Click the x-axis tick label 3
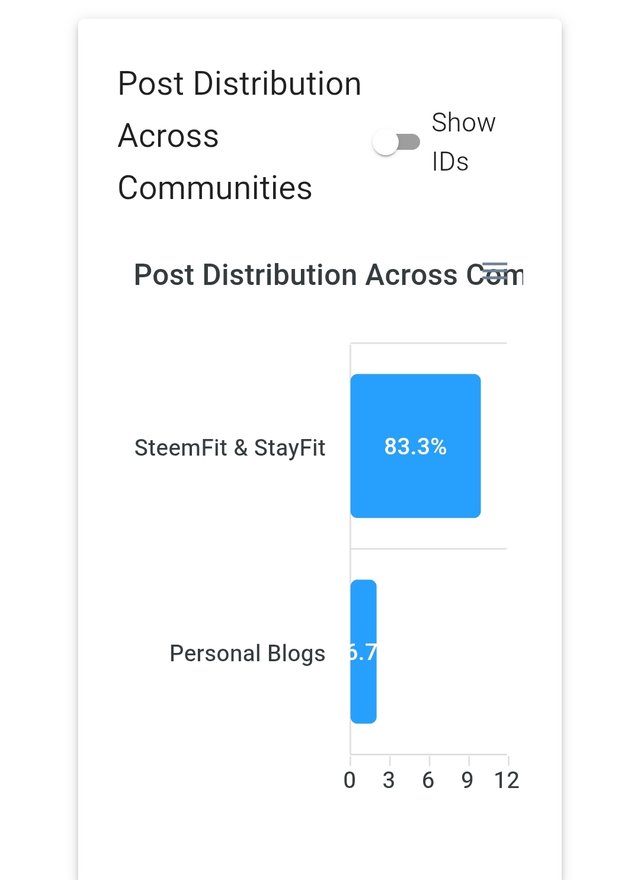 pyautogui.click(x=388, y=780)
